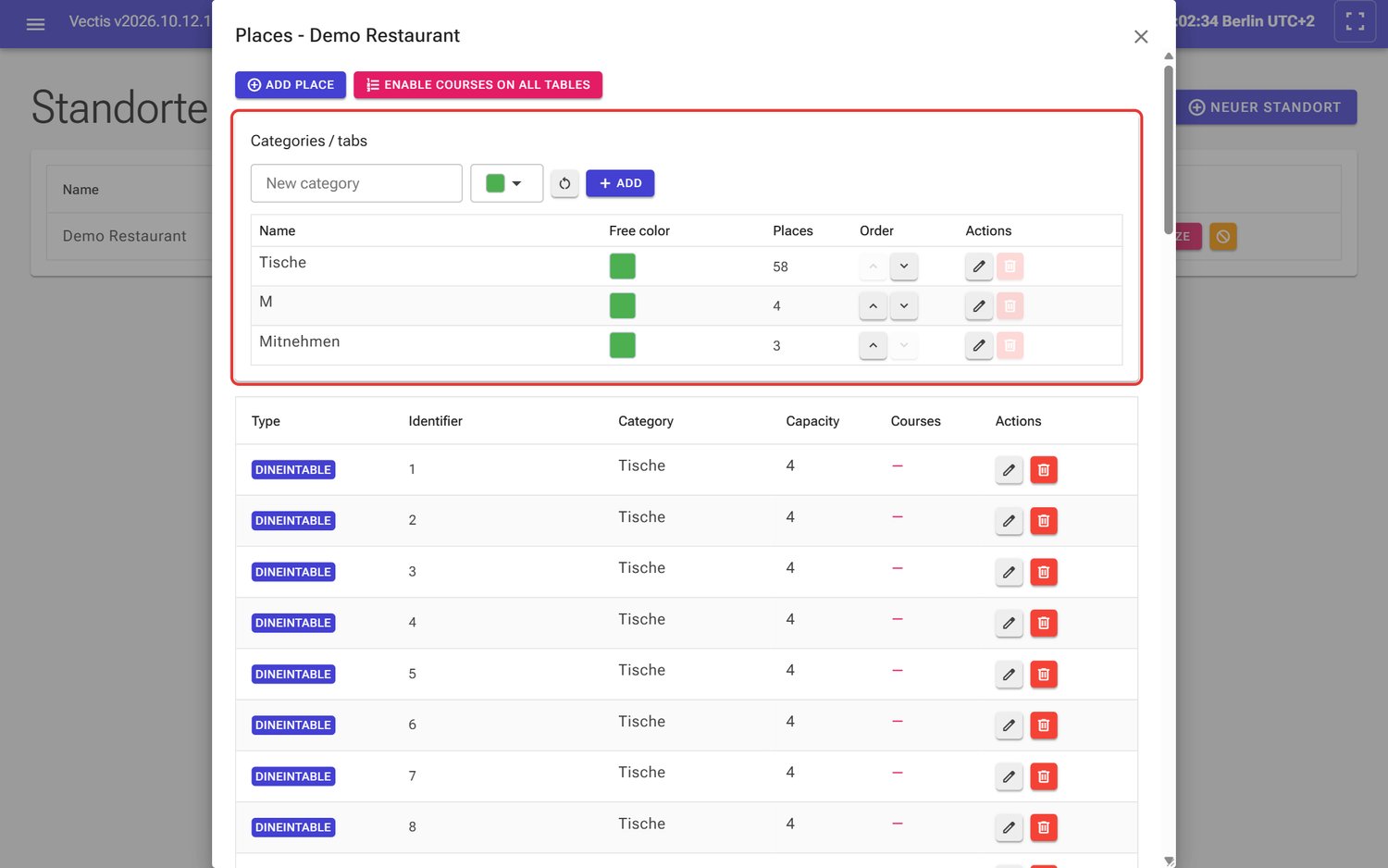Edit table with identifier 1

pyautogui.click(x=1010, y=470)
